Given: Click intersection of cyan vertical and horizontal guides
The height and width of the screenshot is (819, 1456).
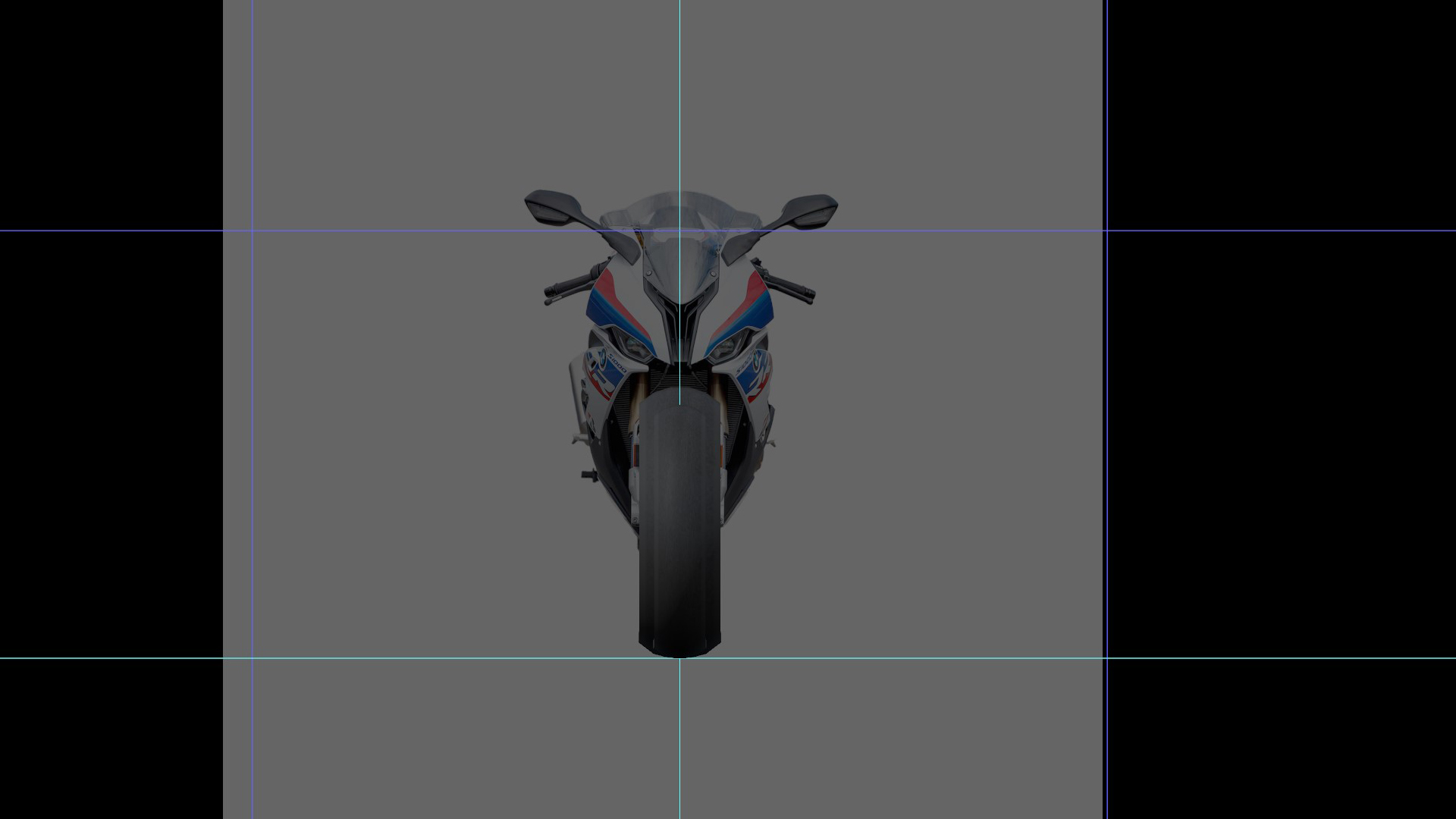Looking at the screenshot, I should tap(679, 658).
